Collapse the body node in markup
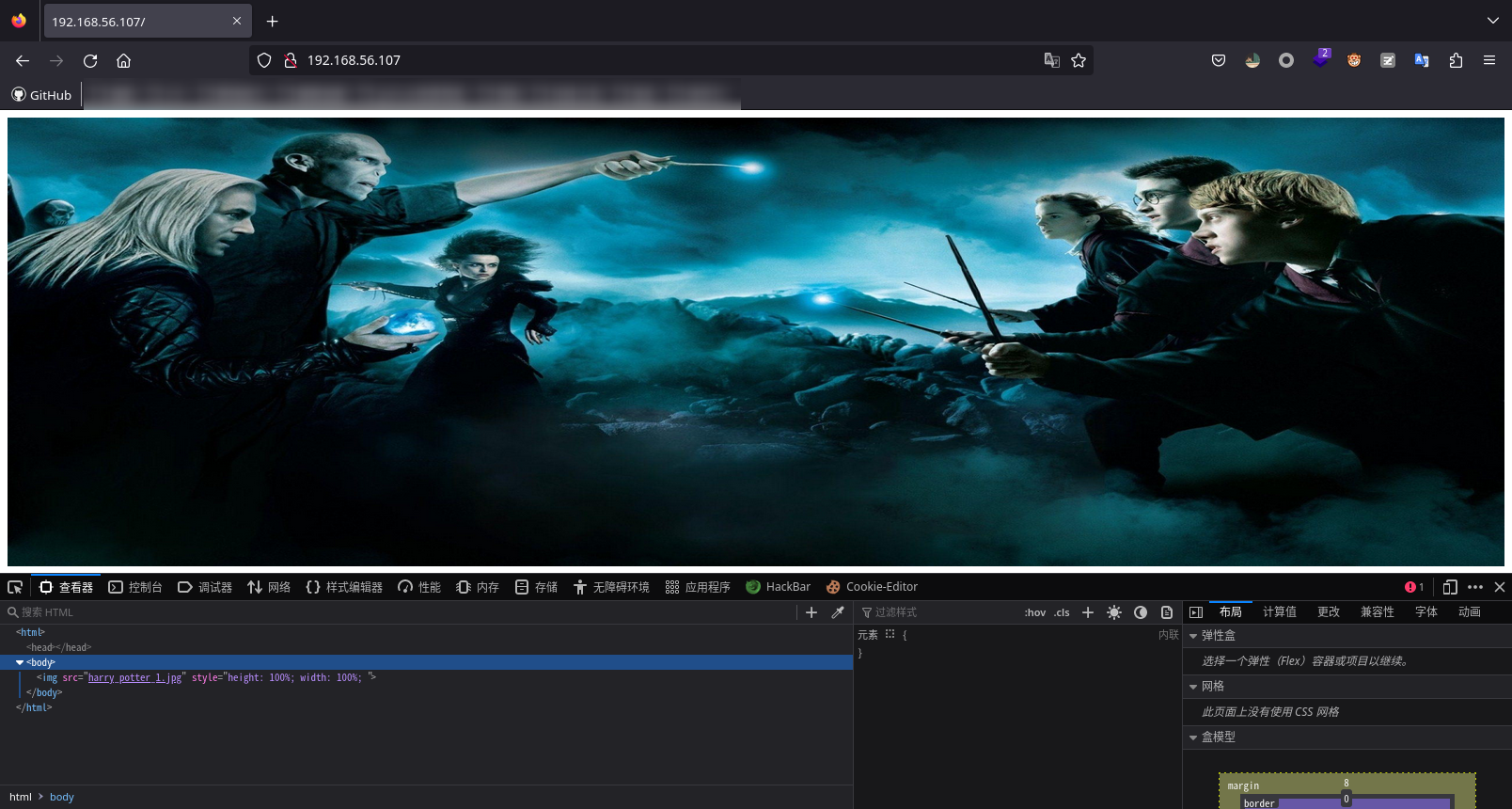Image resolution: width=1512 pixels, height=809 pixels. tap(20, 662)
